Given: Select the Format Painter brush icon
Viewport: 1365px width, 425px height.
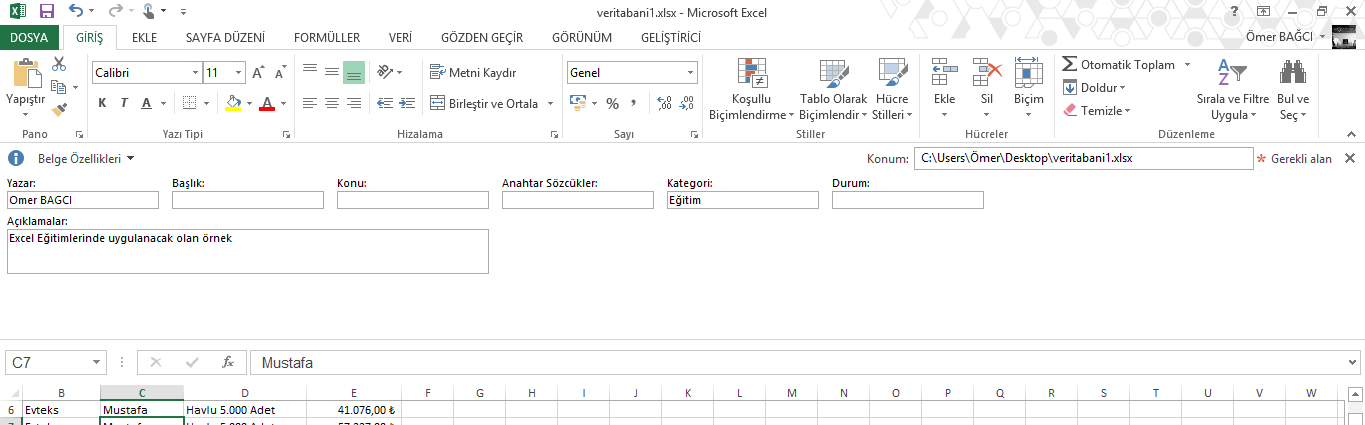Looking at the screenshot, I should [59, 109].
